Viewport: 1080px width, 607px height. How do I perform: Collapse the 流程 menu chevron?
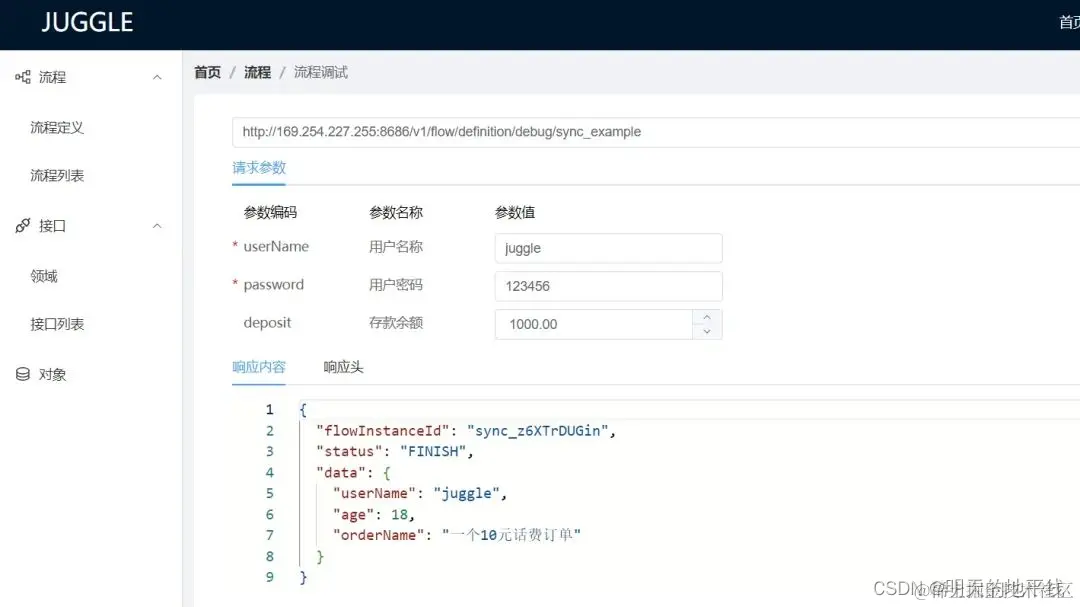[157, 77]
